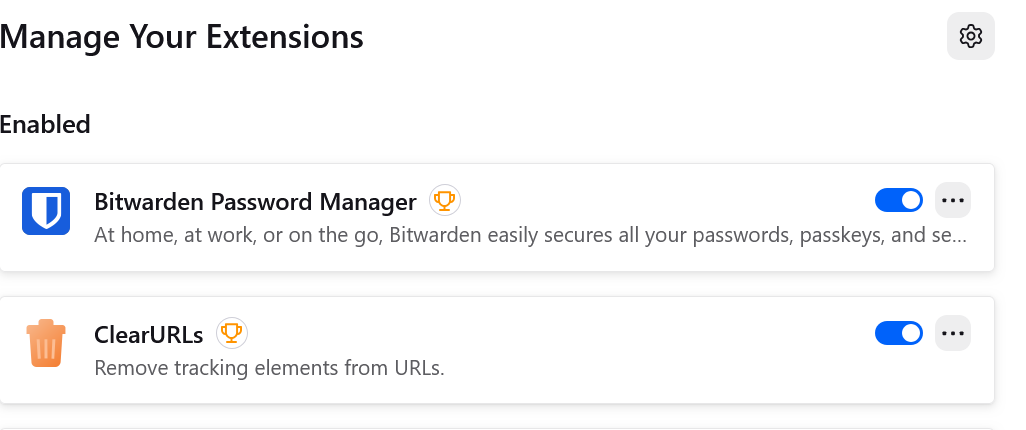Disable the Bitwarden Password Manager extension
Image resolution: width=1026 pixels, height=430 pixels.
click(899, 201)
